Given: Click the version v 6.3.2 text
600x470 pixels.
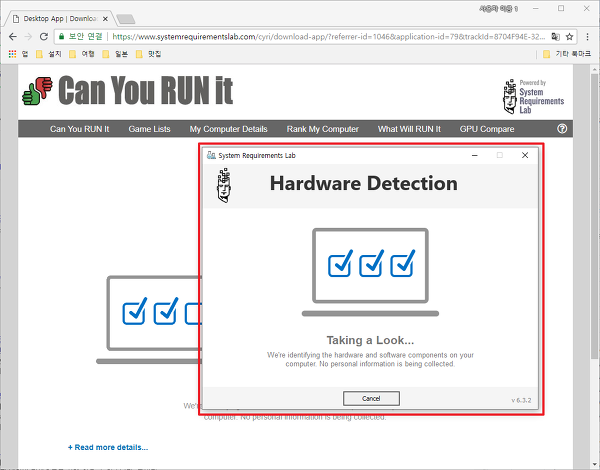Looking at the screenshot, I should click(x=521, y=400).
